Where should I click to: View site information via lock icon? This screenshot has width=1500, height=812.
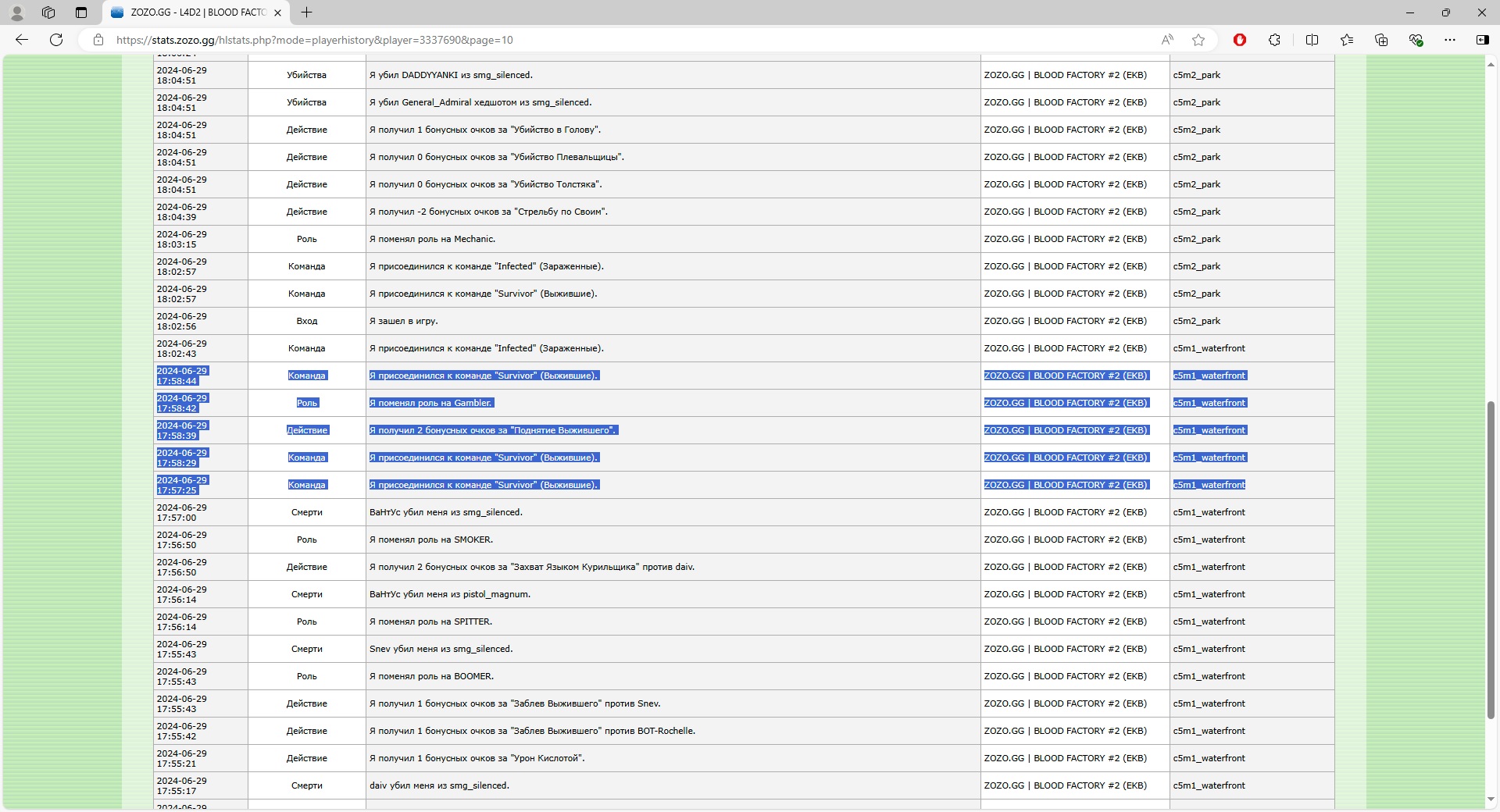(x=98, y=40)
